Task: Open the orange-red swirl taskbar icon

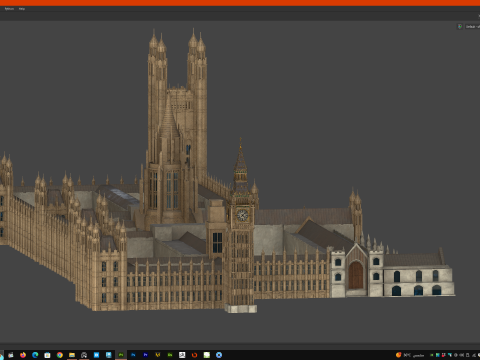Action: (x=194, y=355)
